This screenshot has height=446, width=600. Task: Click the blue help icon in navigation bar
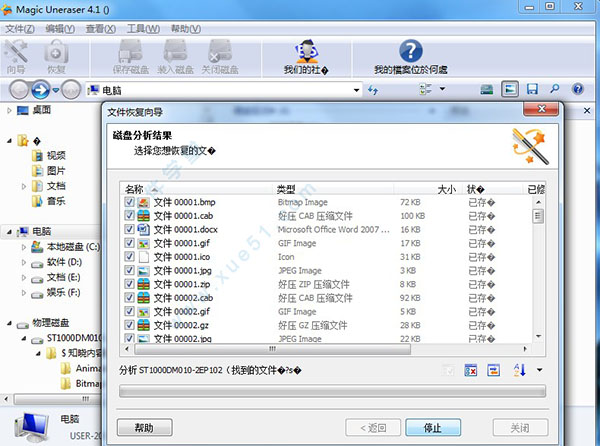click(x=577, y=89)
